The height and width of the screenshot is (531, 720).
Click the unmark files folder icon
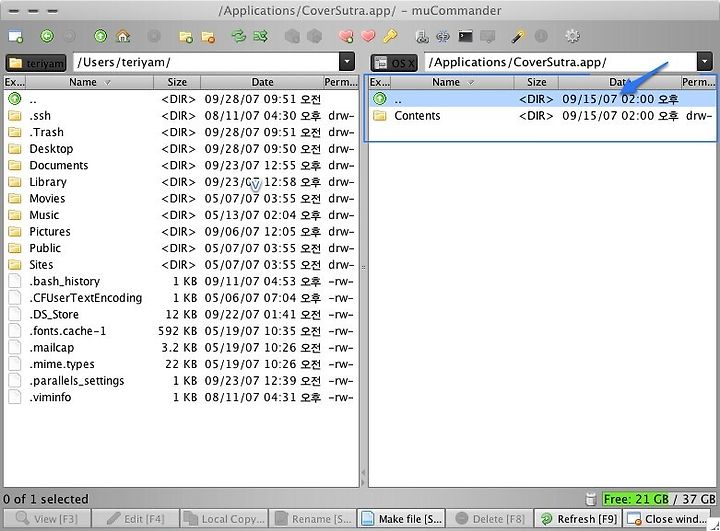pos(208,36)
